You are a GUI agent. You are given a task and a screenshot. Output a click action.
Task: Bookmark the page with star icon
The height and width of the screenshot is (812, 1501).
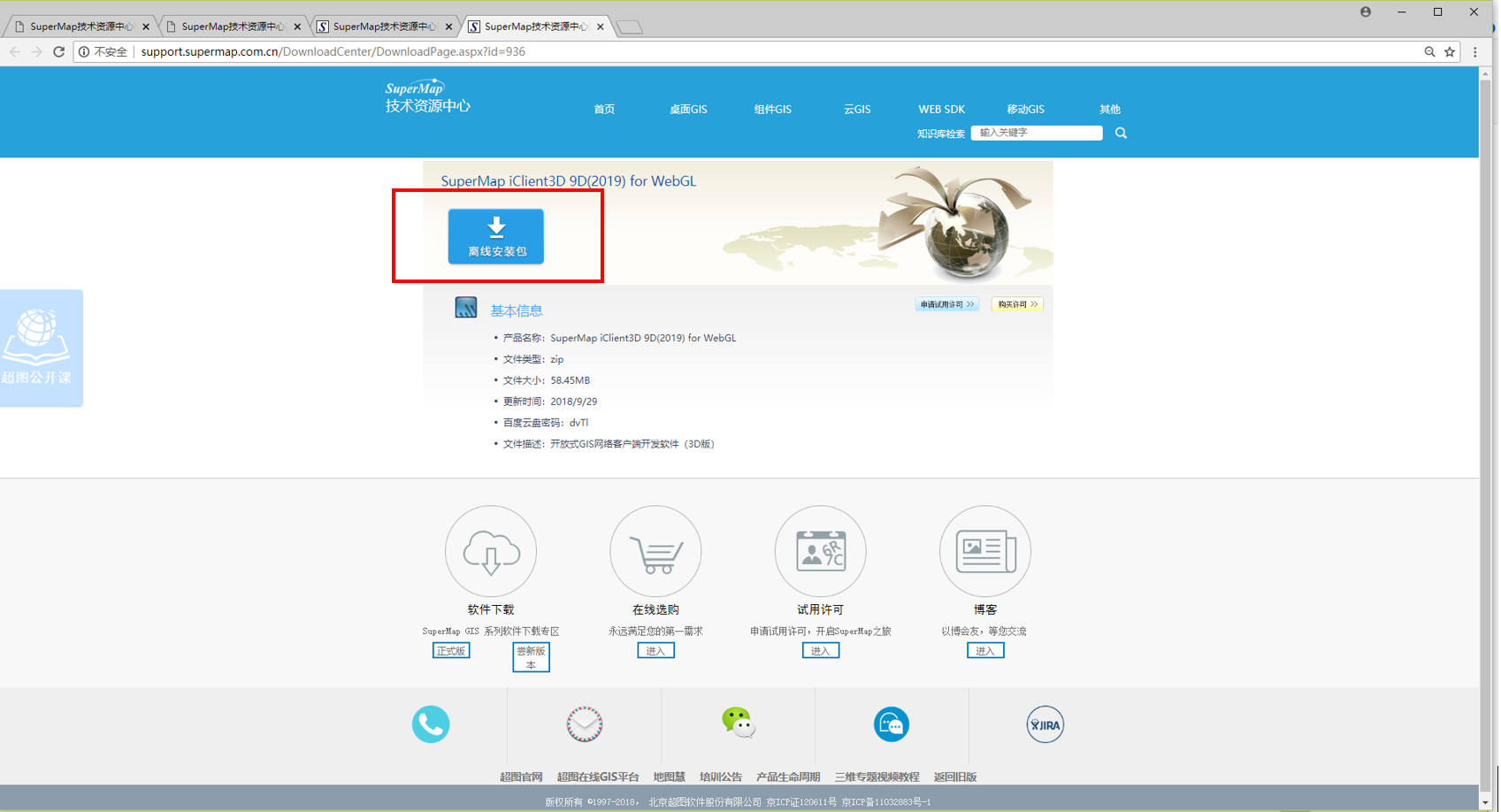(x=1450, y=51)
